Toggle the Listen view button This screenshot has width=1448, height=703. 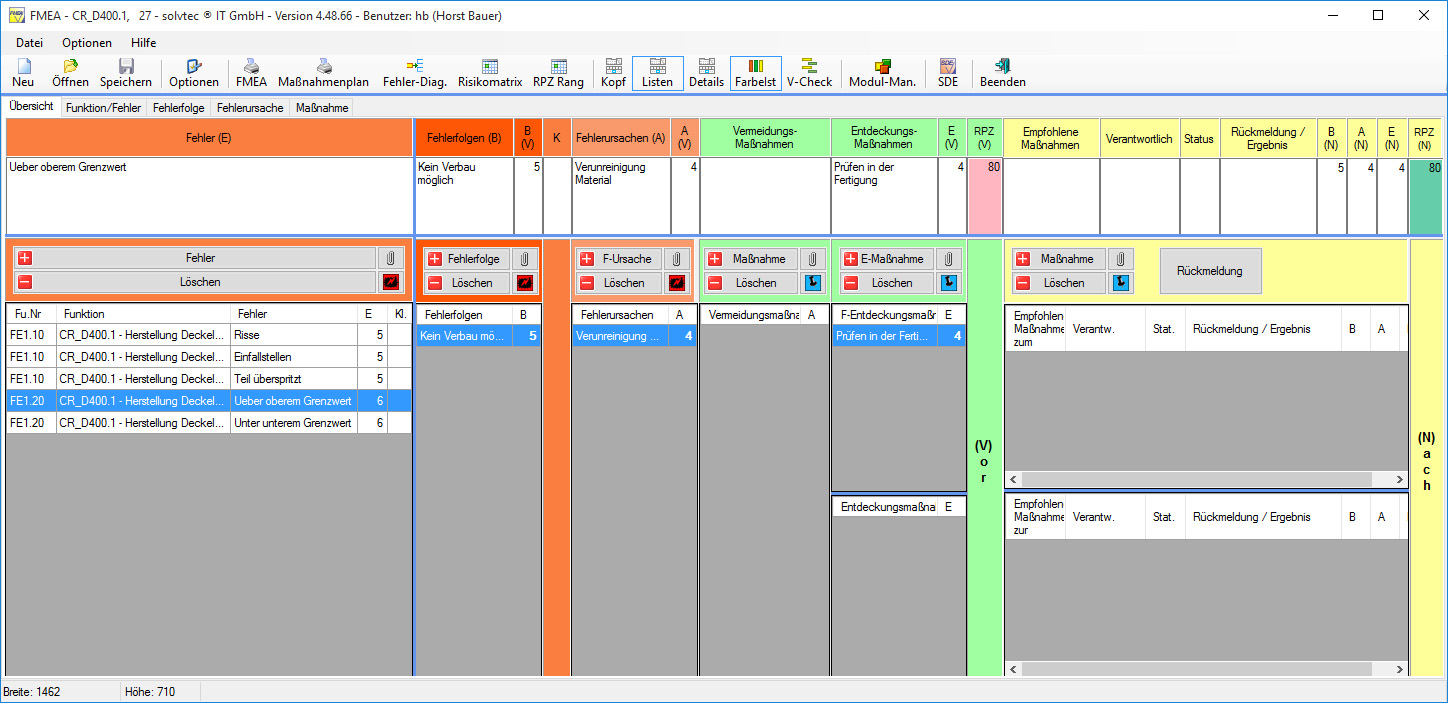(x=657, y=73)
